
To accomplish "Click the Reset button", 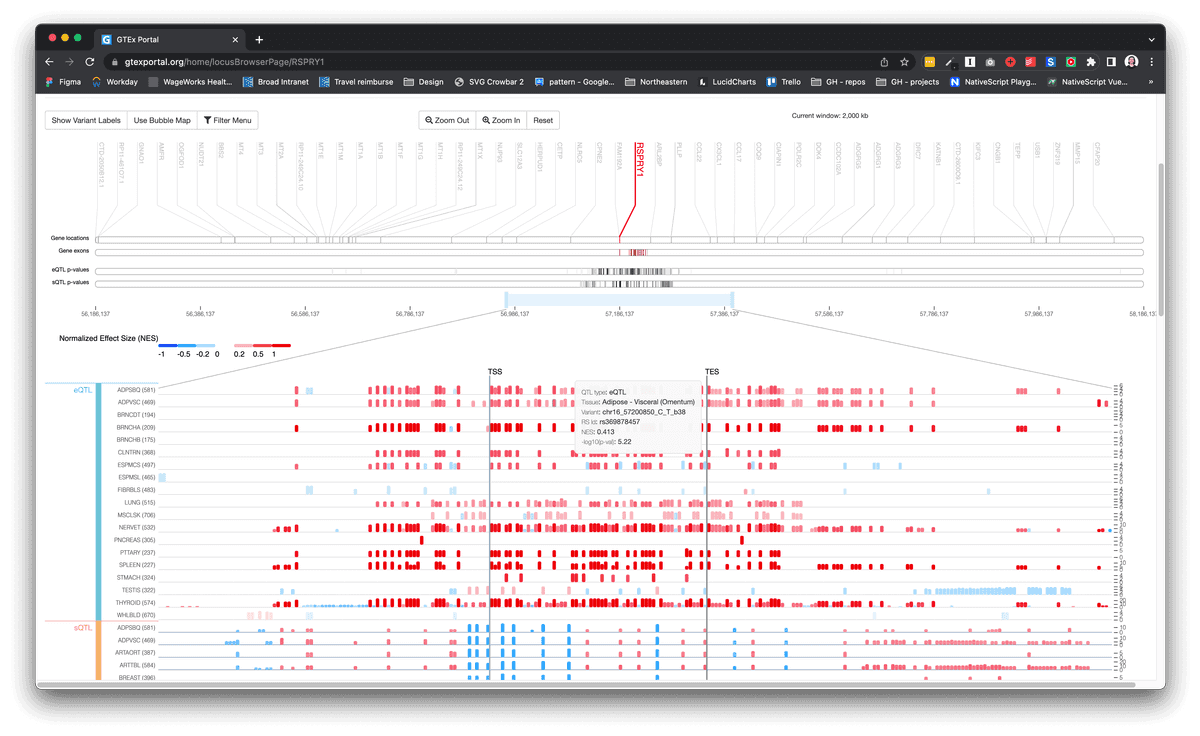I will (541, 120).
